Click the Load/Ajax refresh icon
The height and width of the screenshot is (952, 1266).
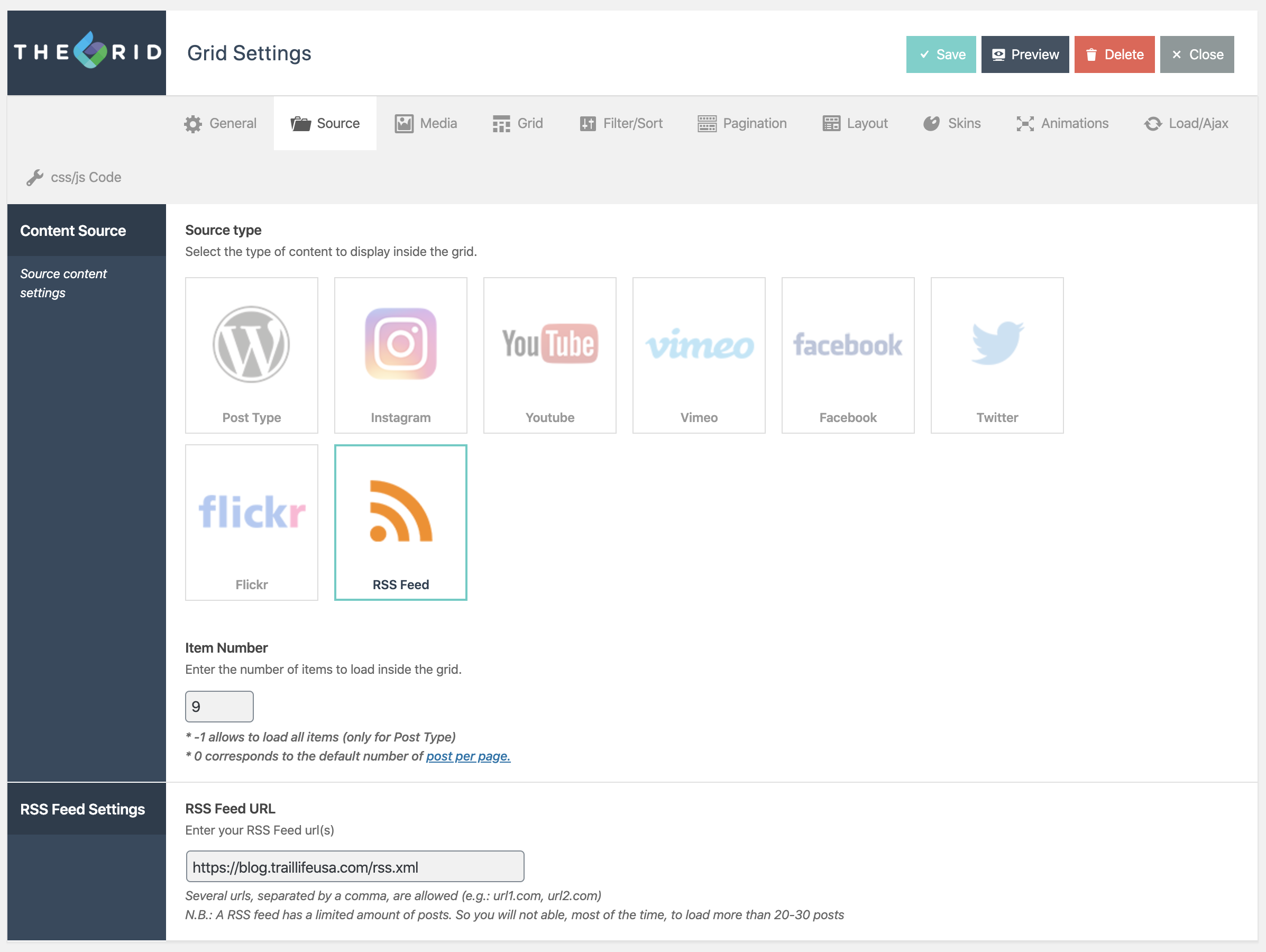pyautogui.click(x=1153, y=124)
